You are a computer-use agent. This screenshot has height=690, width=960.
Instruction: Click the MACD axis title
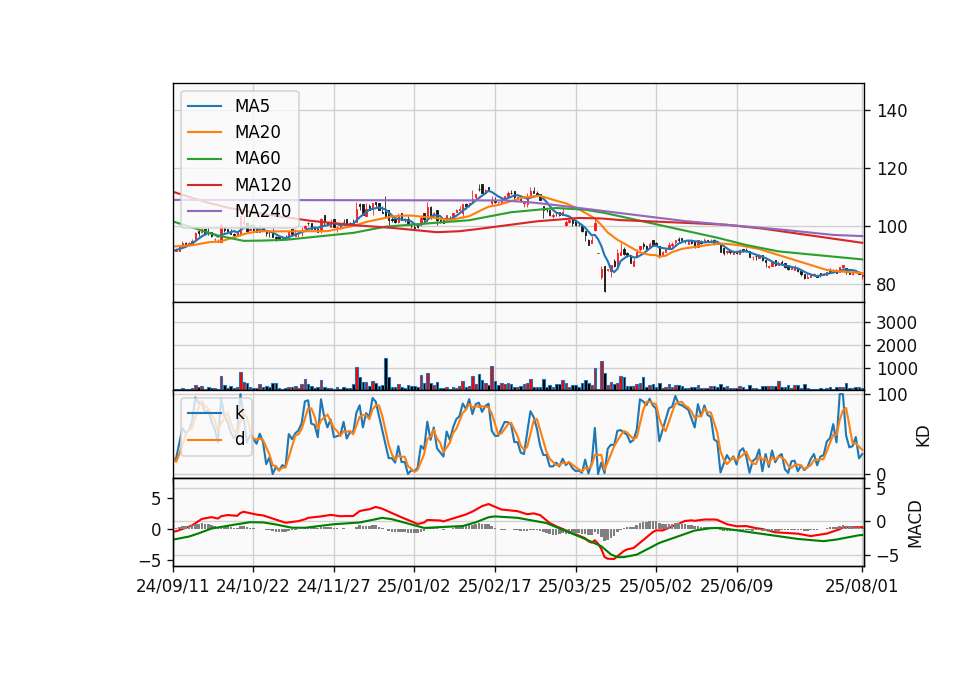pos(915,524)
